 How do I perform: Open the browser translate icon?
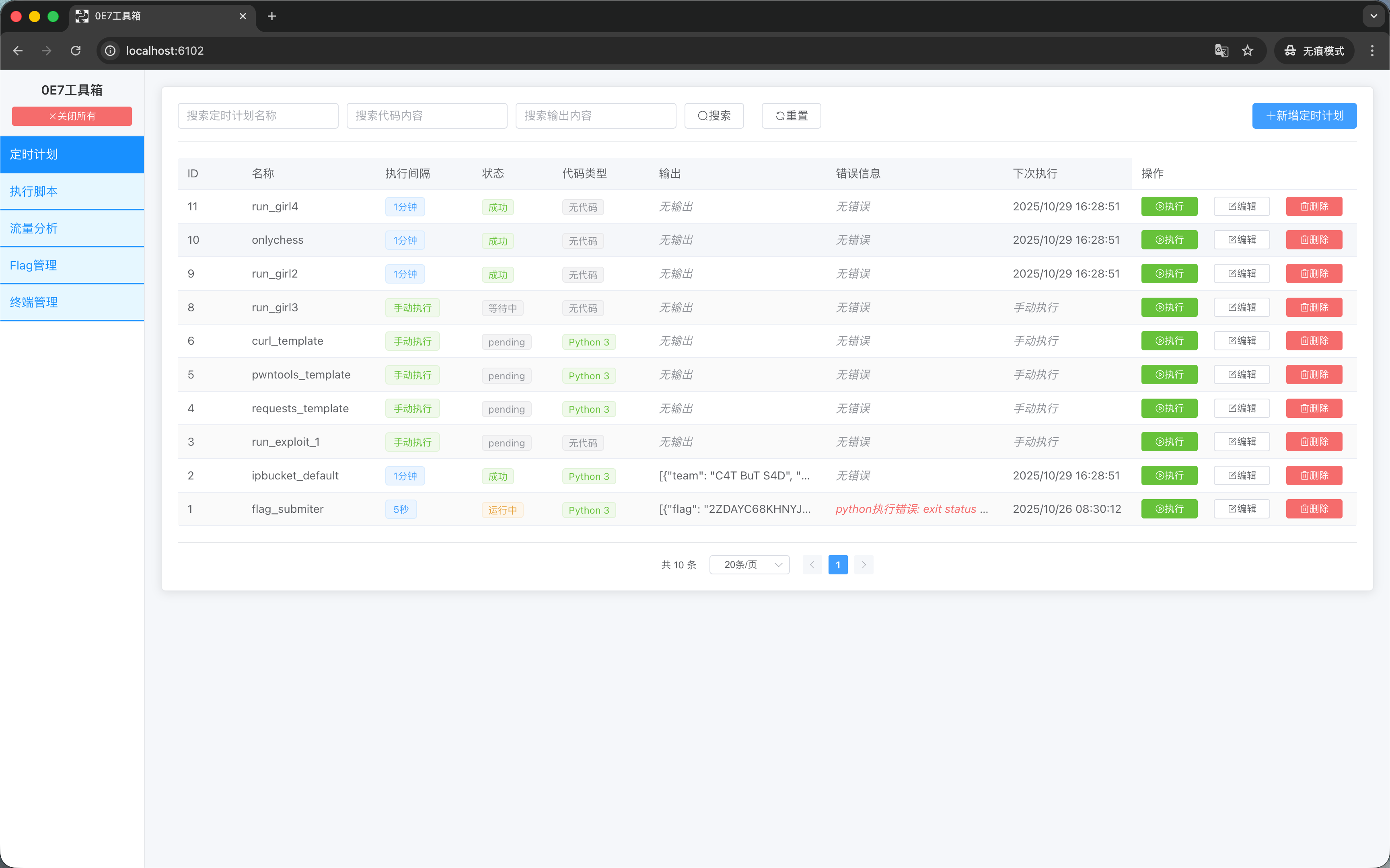pyautogui.click(x=1221, y=51)
